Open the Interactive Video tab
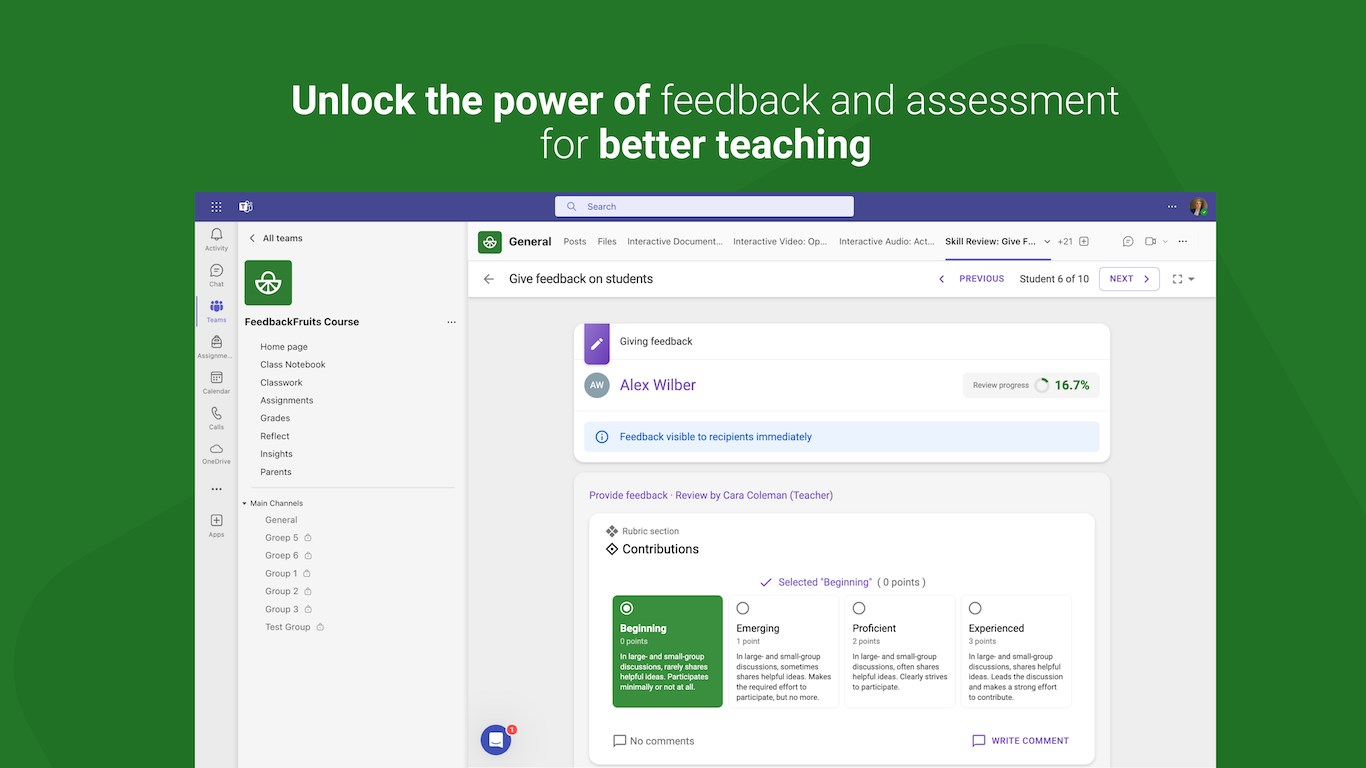 click(x=780, y=241)
